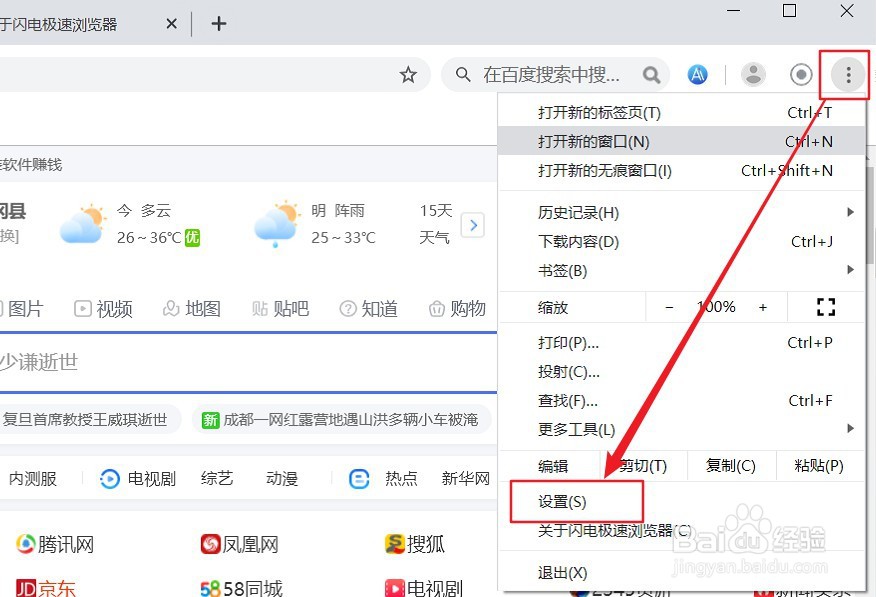Open 购物 search category
Image resolution: width=876 pixels, height=597 pixels.
[457, 308]
